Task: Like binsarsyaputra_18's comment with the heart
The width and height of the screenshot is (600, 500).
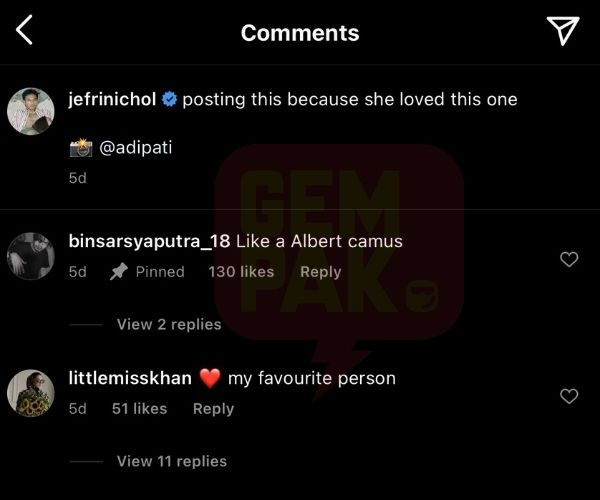Action: (x=569, y=259)
